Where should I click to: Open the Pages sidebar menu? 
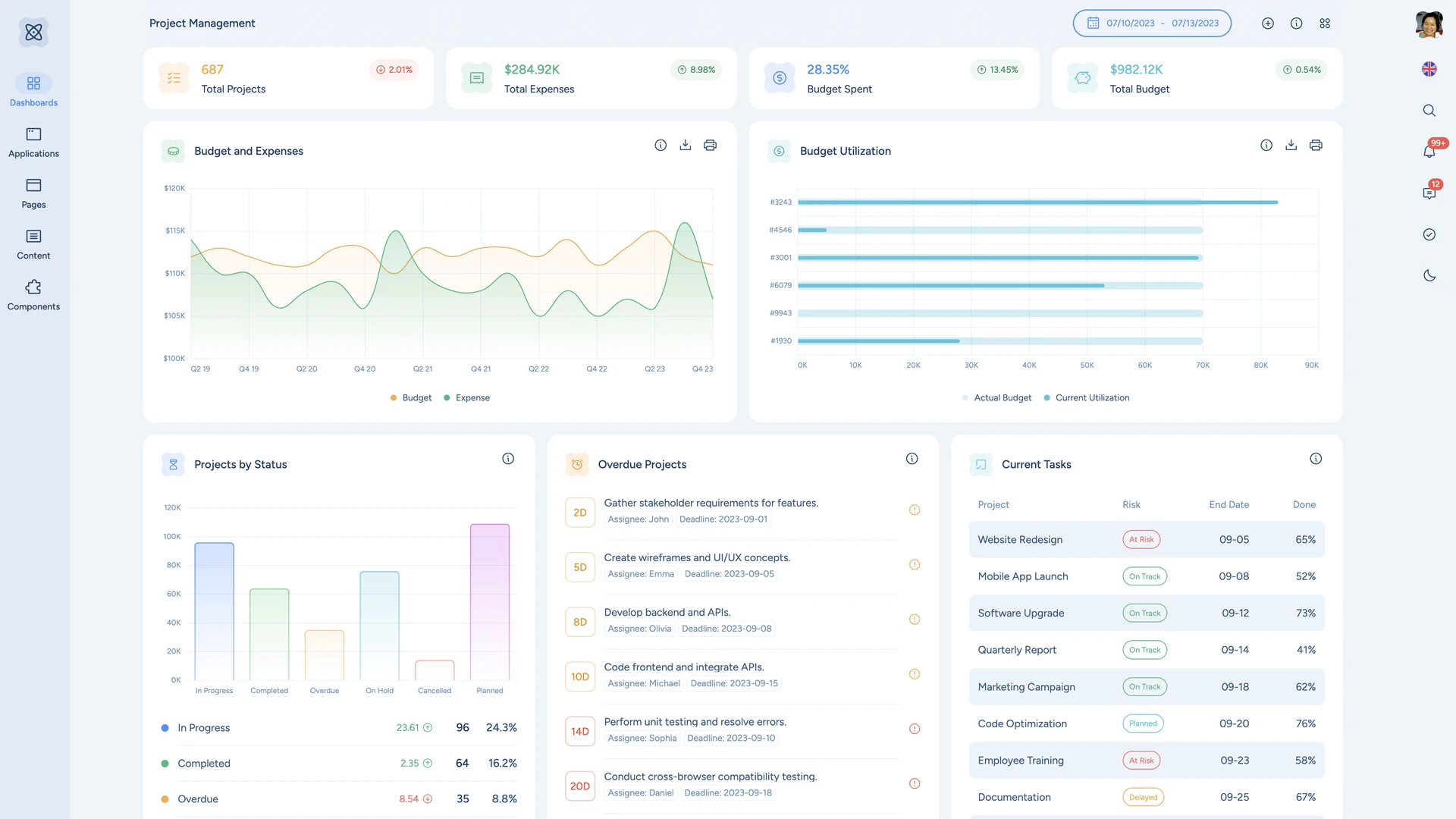(x=33, y=193)
